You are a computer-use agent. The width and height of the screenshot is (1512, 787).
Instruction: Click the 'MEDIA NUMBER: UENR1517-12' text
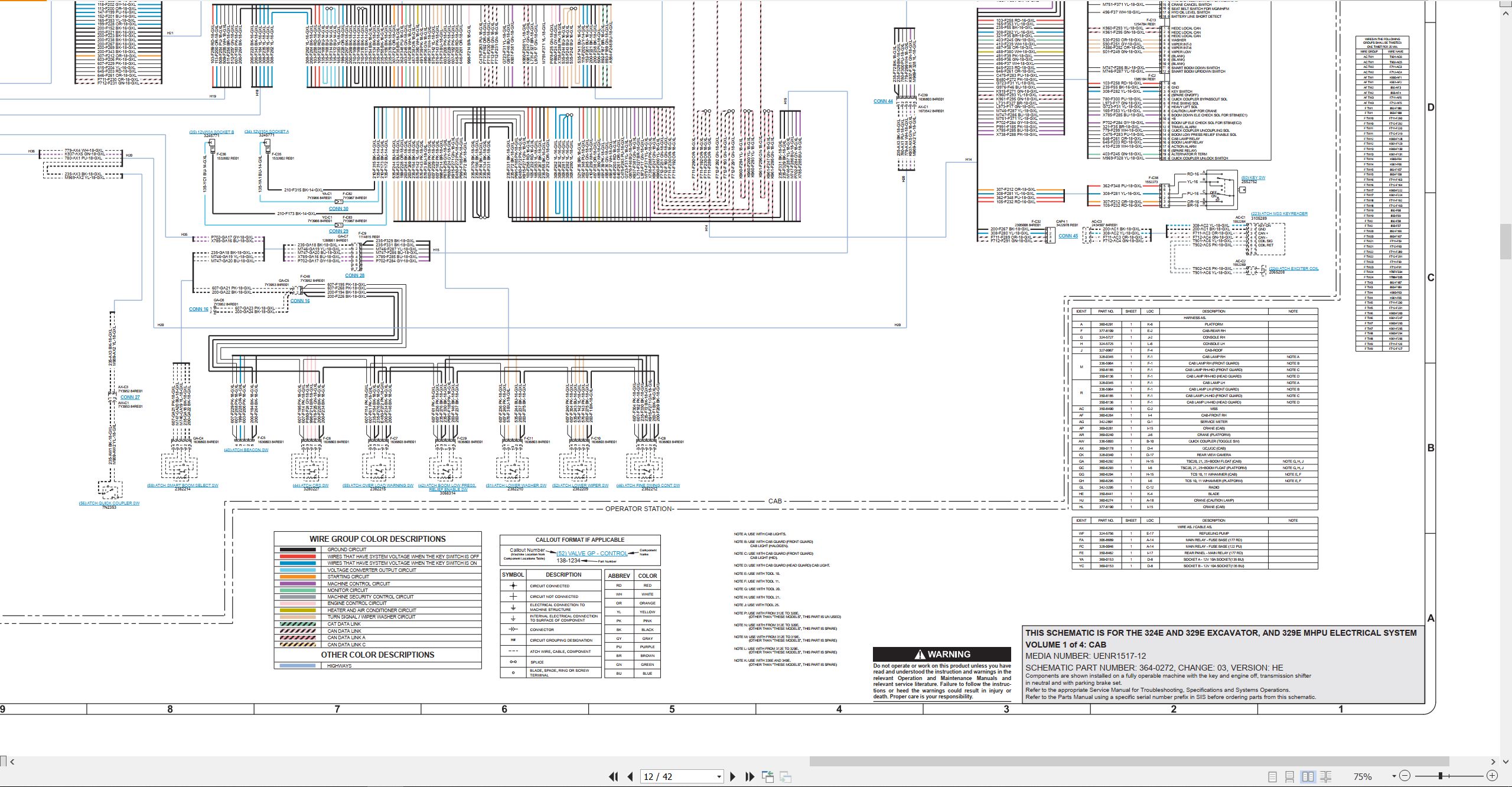coord(1086,656)
